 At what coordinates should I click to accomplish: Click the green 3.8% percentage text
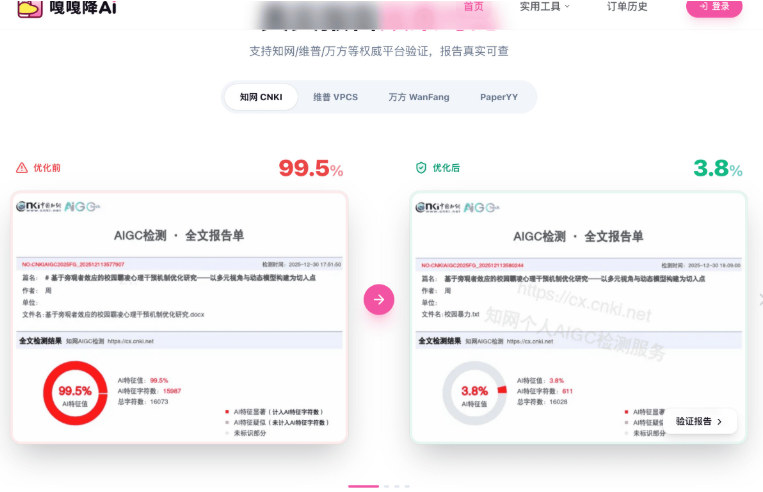[x=718, y=168]
